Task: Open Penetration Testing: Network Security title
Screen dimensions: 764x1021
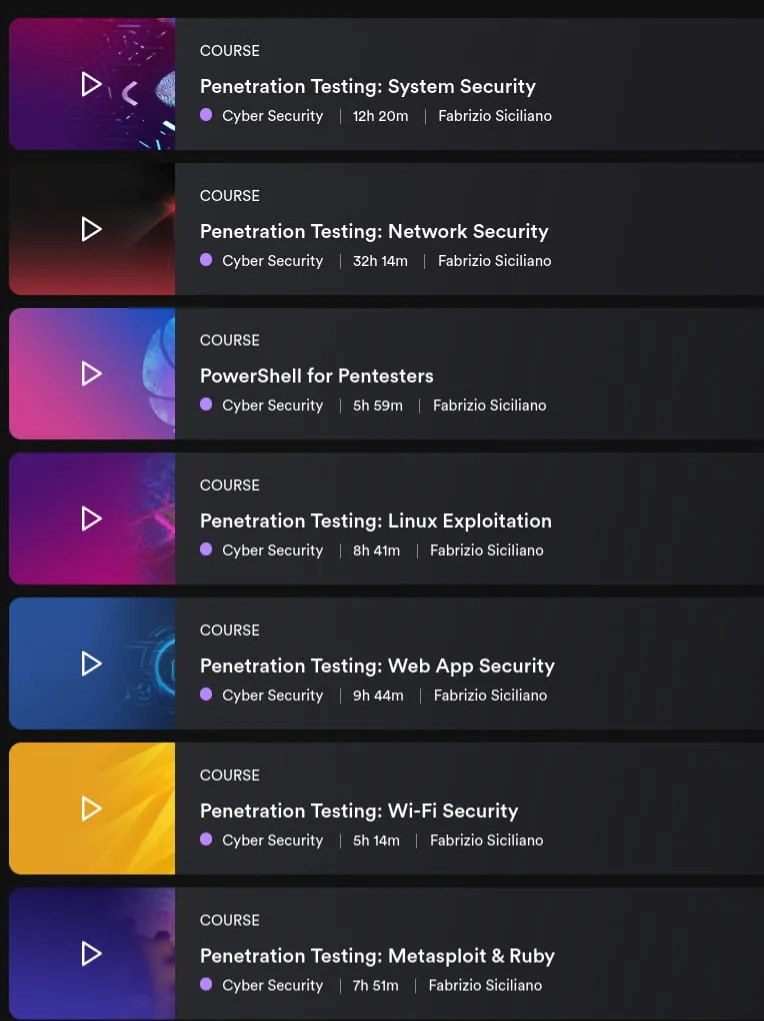Action: [374, 232]
